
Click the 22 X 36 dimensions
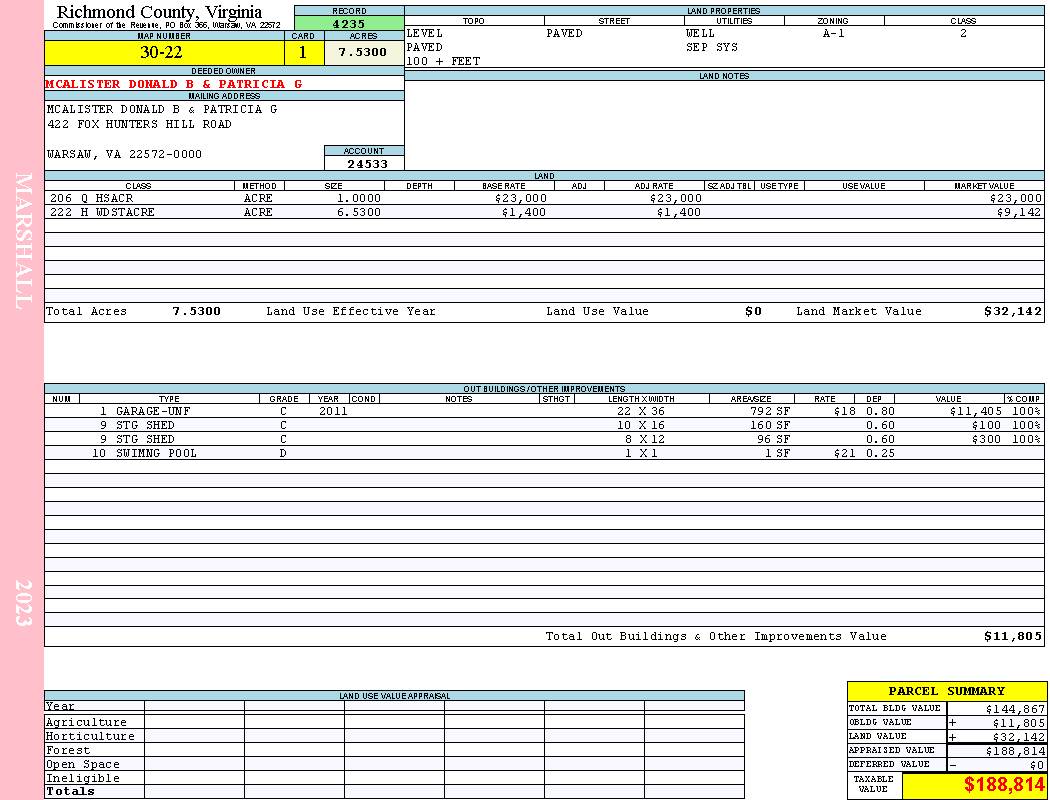(641, 412)
